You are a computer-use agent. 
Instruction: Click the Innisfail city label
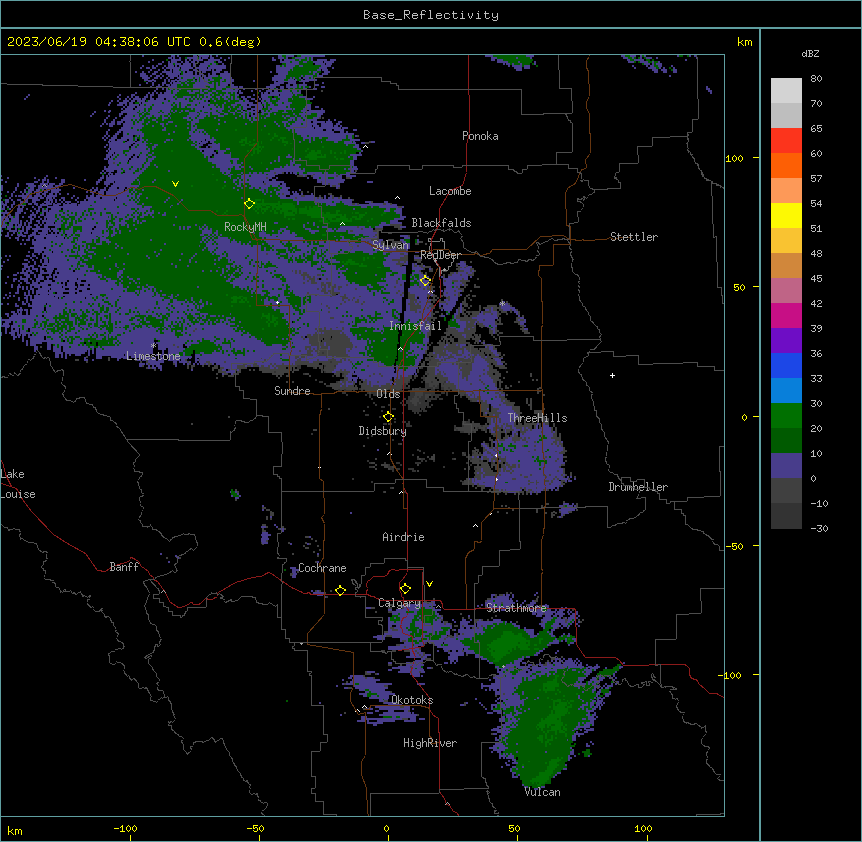(x=415, y=326)
